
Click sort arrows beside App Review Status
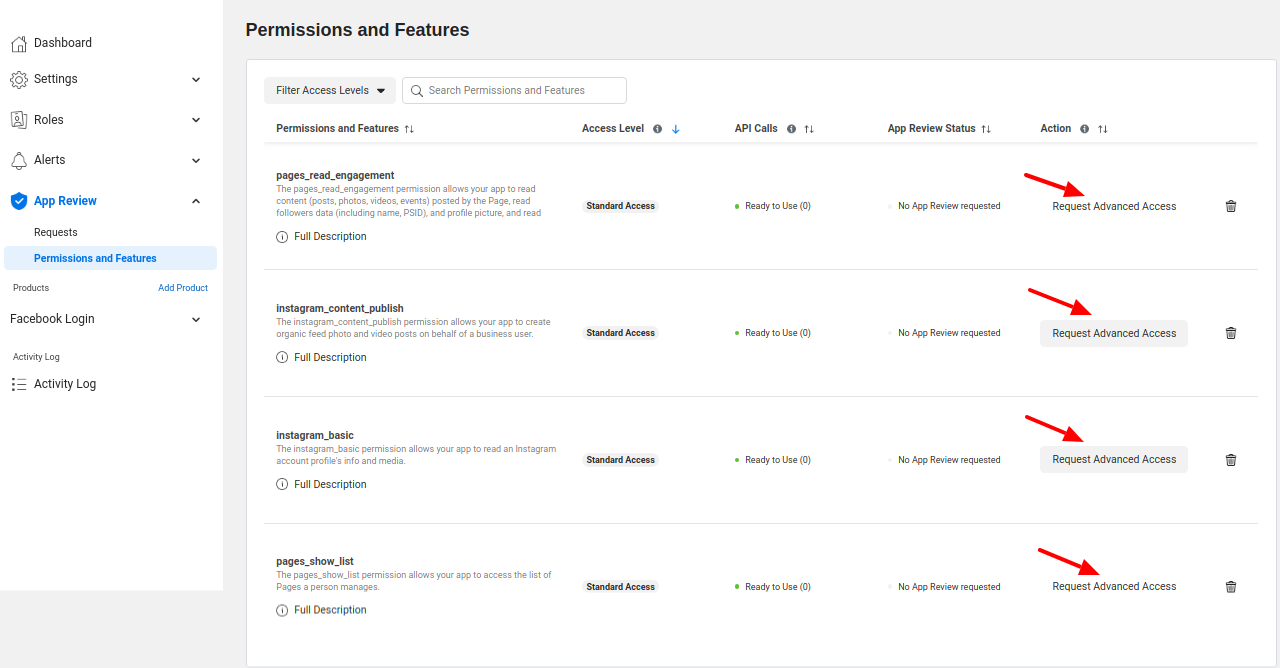click(x=986, y=129)
